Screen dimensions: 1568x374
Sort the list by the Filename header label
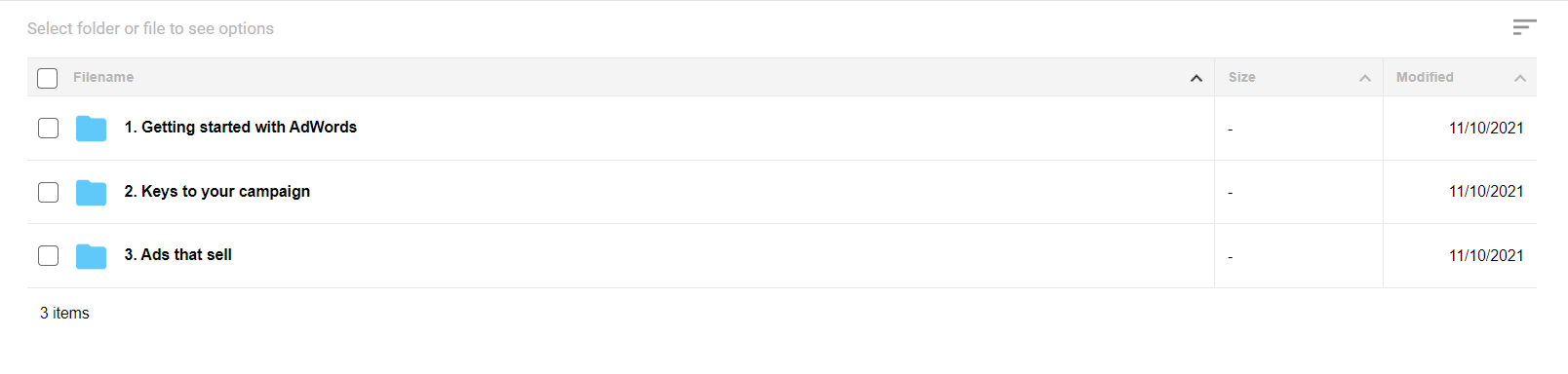click(x=103, y=77)
